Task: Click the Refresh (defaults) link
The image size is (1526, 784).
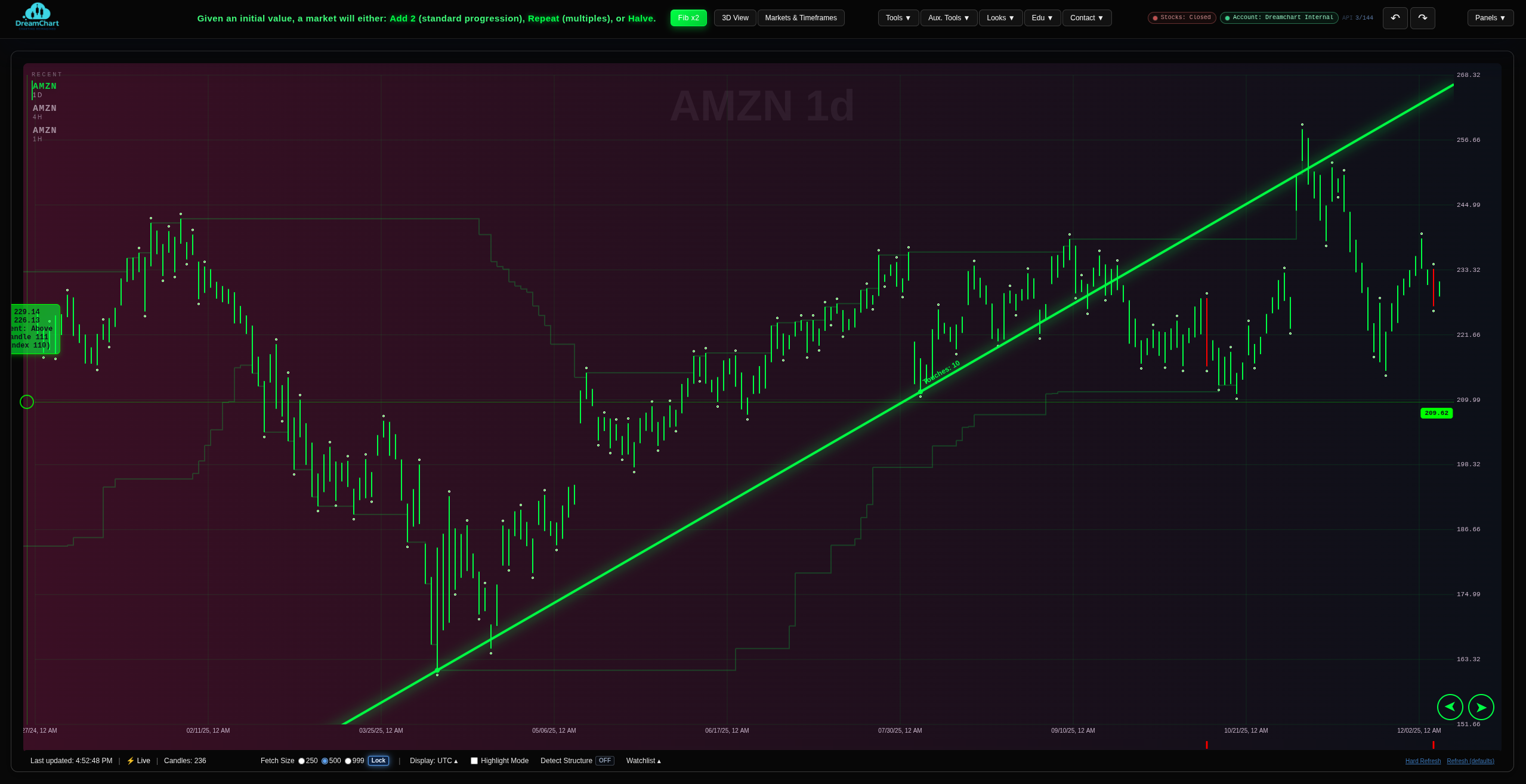Action: click(1471, 761)
